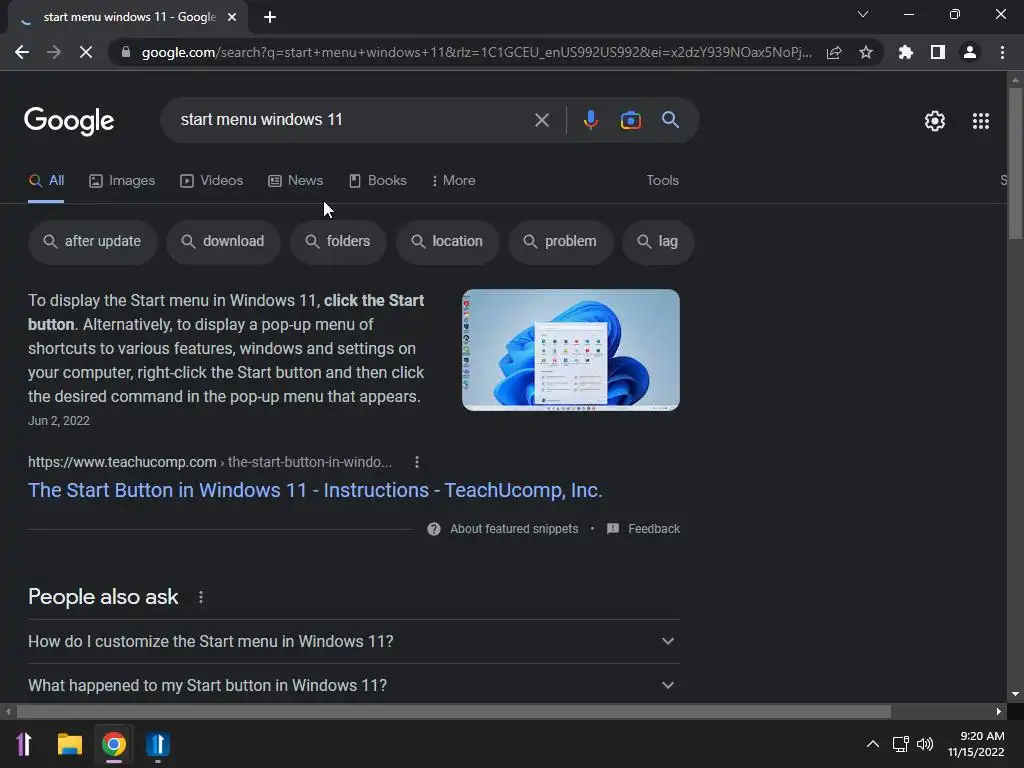Click the scroll-down arrow of the vertical scrollbar

(1016, 695)
